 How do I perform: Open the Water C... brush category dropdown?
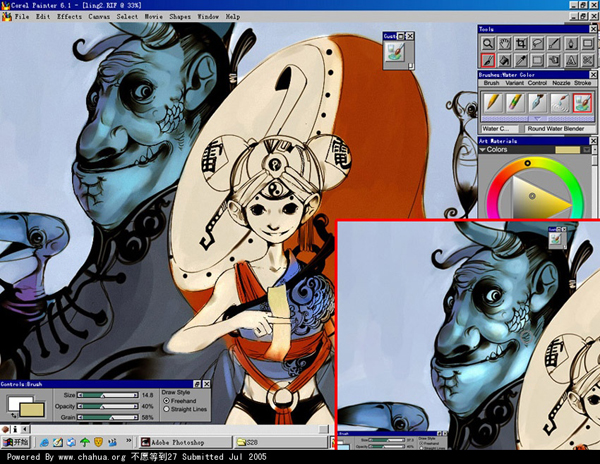(x=500, y=129)
